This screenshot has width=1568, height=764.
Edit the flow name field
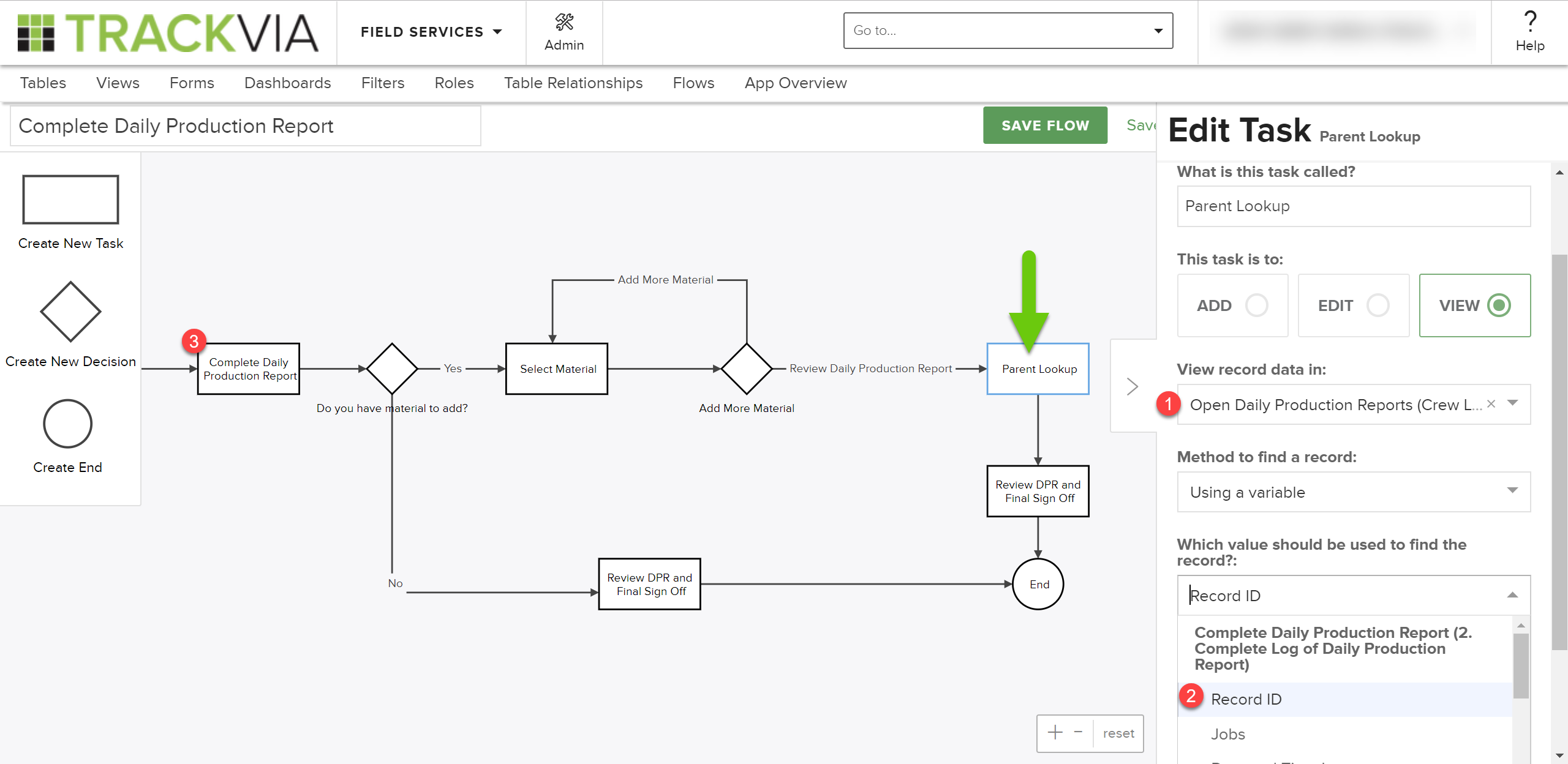(x=245, y=125)
